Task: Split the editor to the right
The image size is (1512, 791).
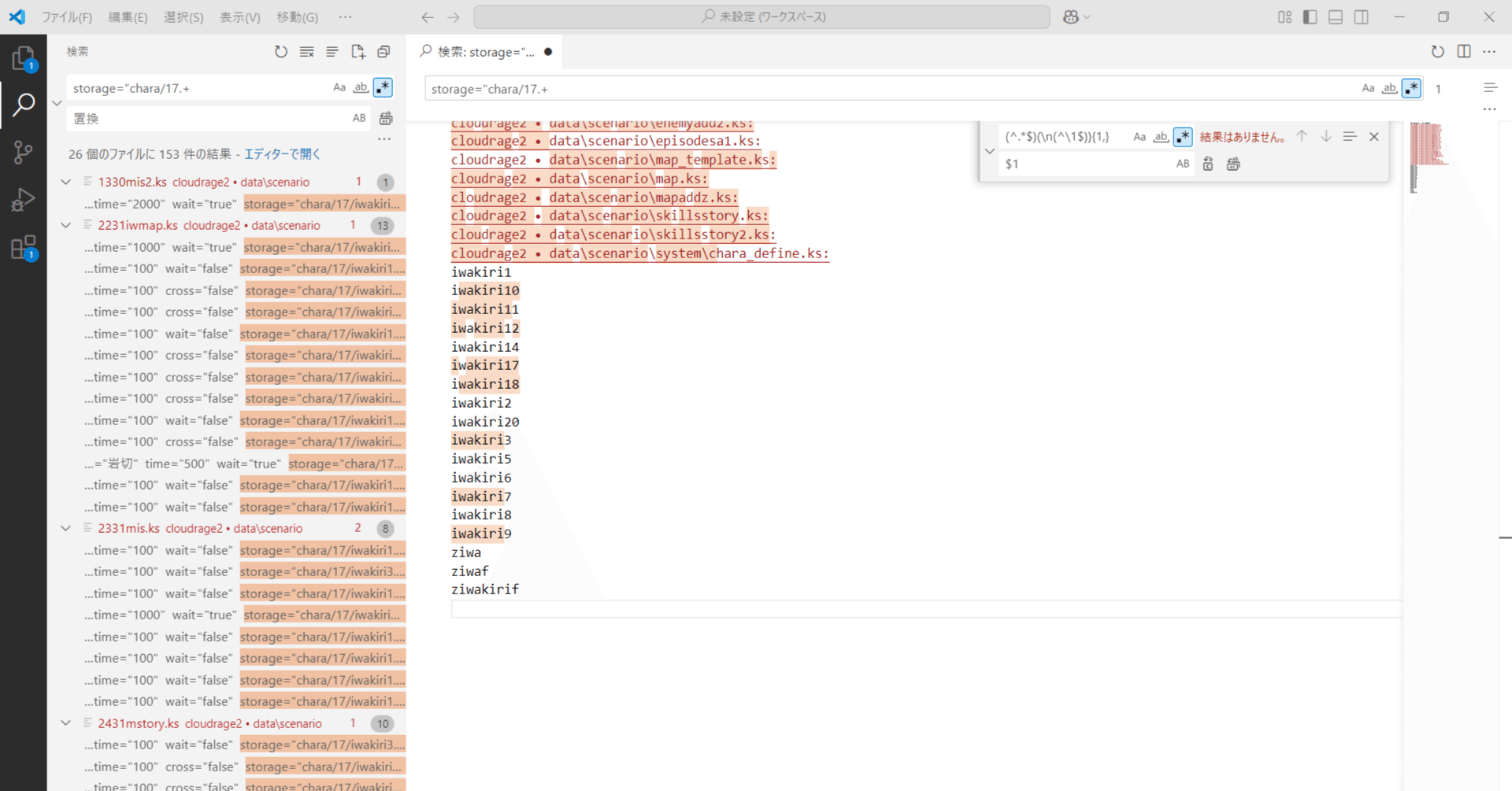Action: 1464,52
